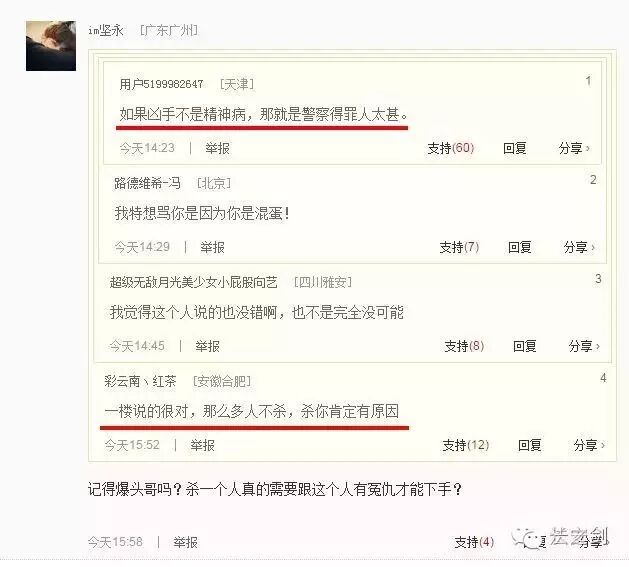
Task: Report the 14:23 comment with 举报
Action: tap(217, 148)
